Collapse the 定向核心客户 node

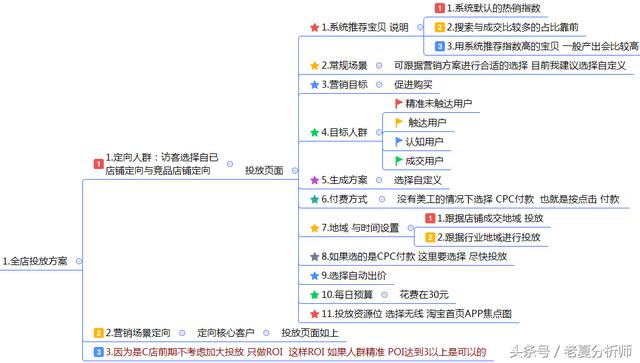click(266, 333)
